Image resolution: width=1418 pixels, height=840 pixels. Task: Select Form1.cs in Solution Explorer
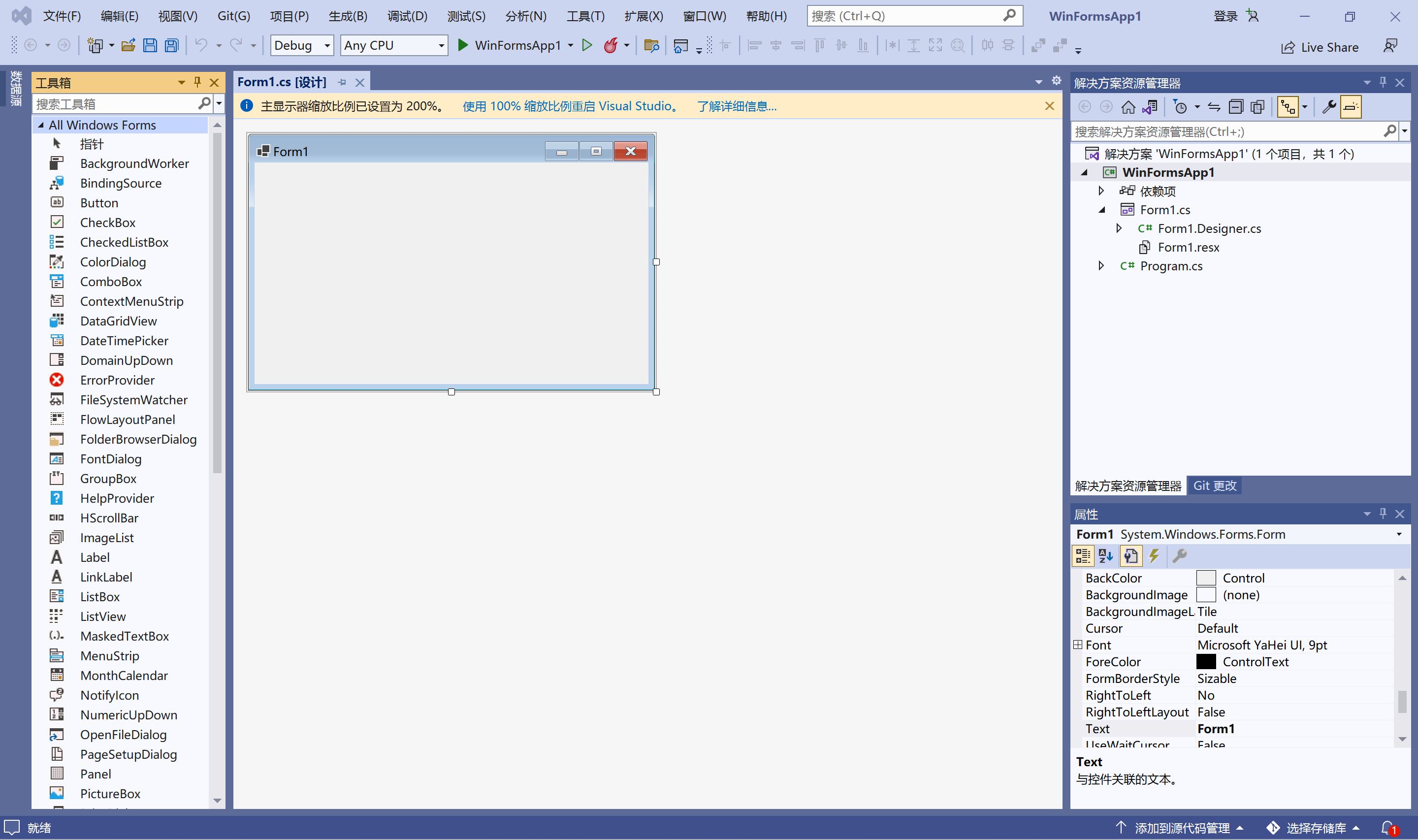tap(1164, 209)
